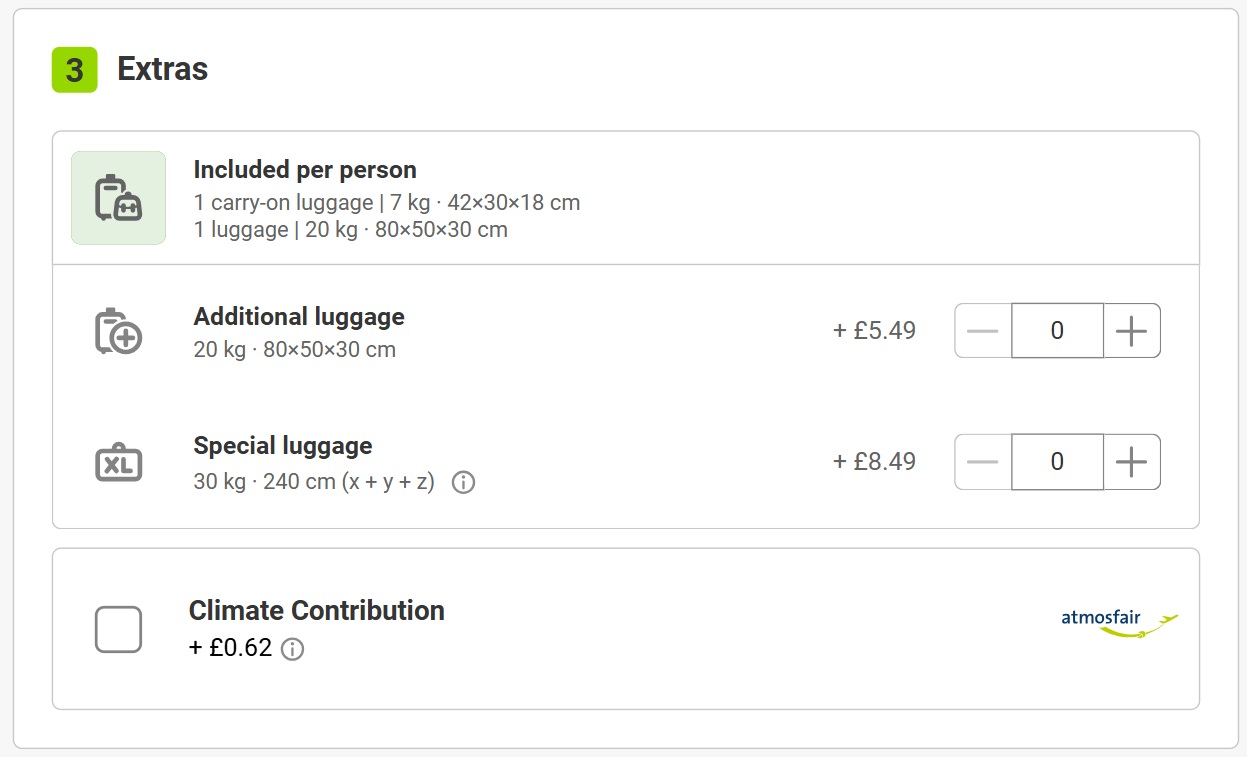Click the atmosfair logo
Viewport: 1247px width, 757px height.
point(1119,622)
